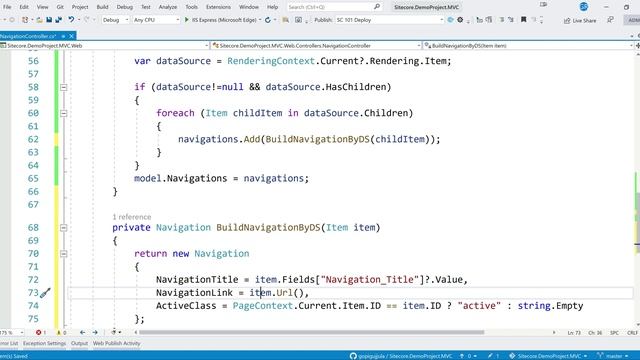The image size is (640, 360).
Task: Click the horizontal scrollbar thumb
Action: (x=311, y=332)
